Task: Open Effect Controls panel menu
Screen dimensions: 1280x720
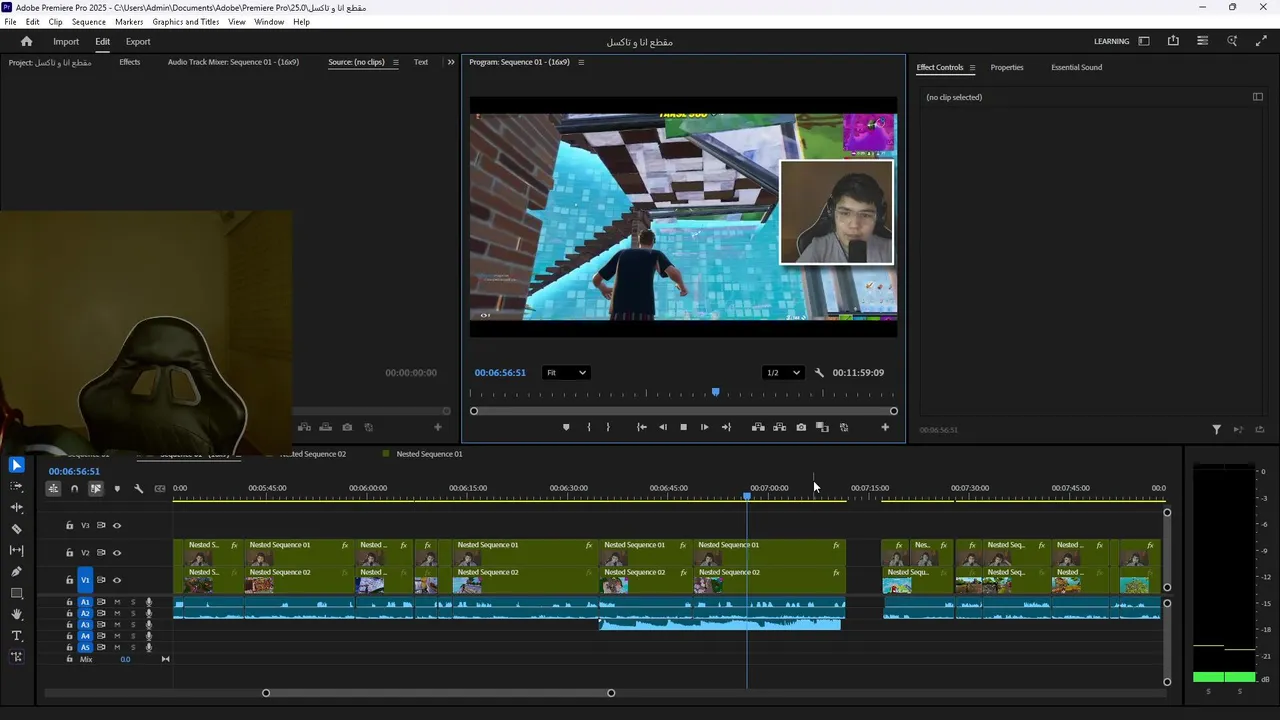Action: coord(972,68)
